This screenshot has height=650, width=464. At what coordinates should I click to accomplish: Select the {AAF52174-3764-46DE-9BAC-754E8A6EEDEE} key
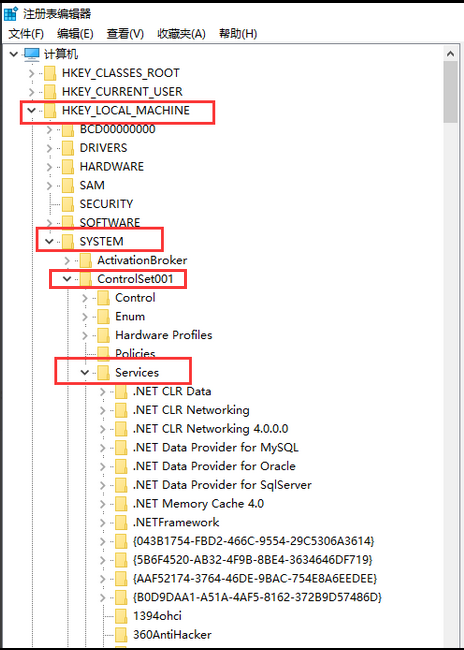coord(255,578)
